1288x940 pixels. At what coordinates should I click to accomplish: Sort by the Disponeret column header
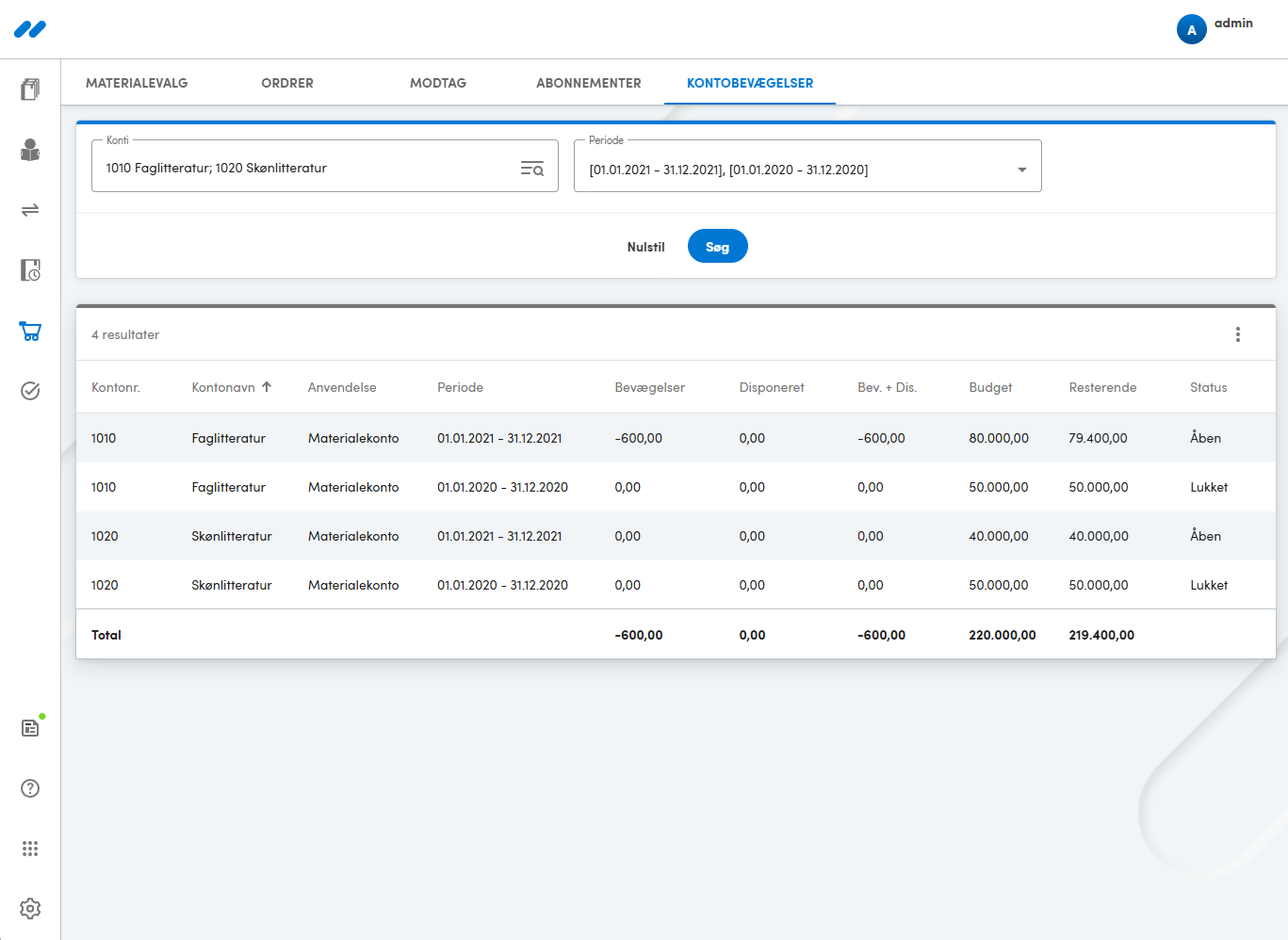click(772, 387)
